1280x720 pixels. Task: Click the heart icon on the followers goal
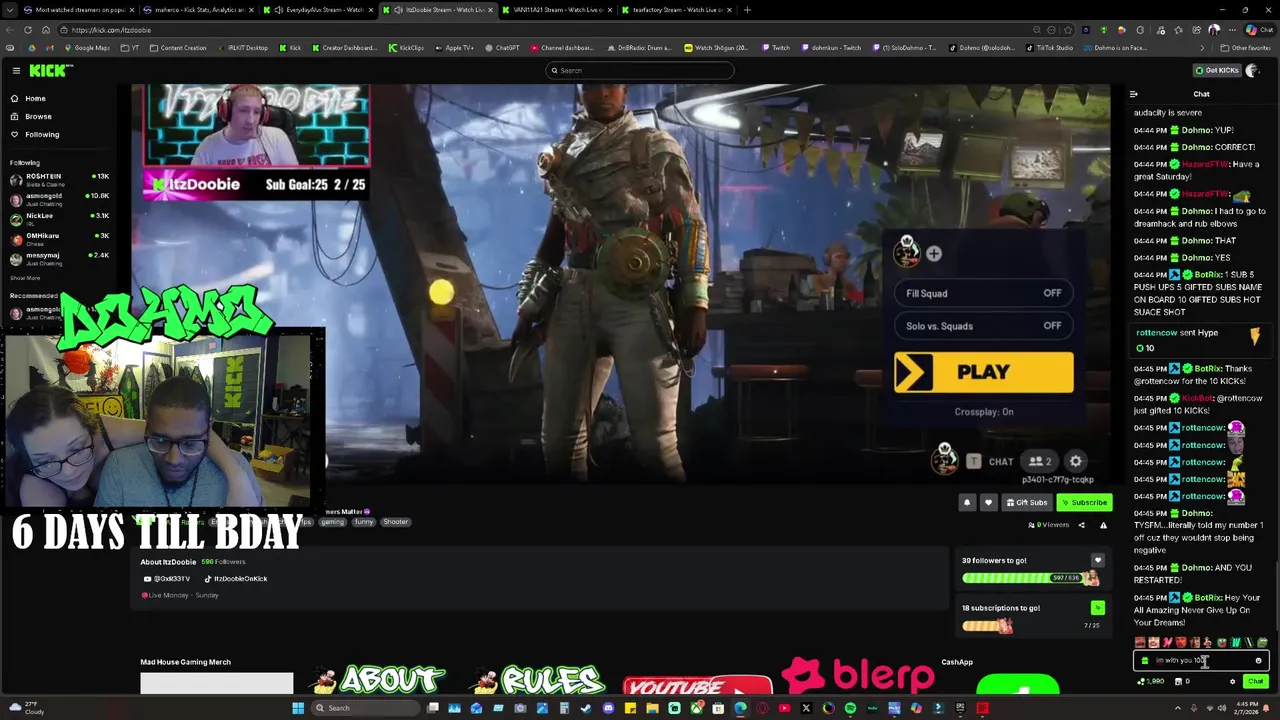click(x=1098, y=560)
